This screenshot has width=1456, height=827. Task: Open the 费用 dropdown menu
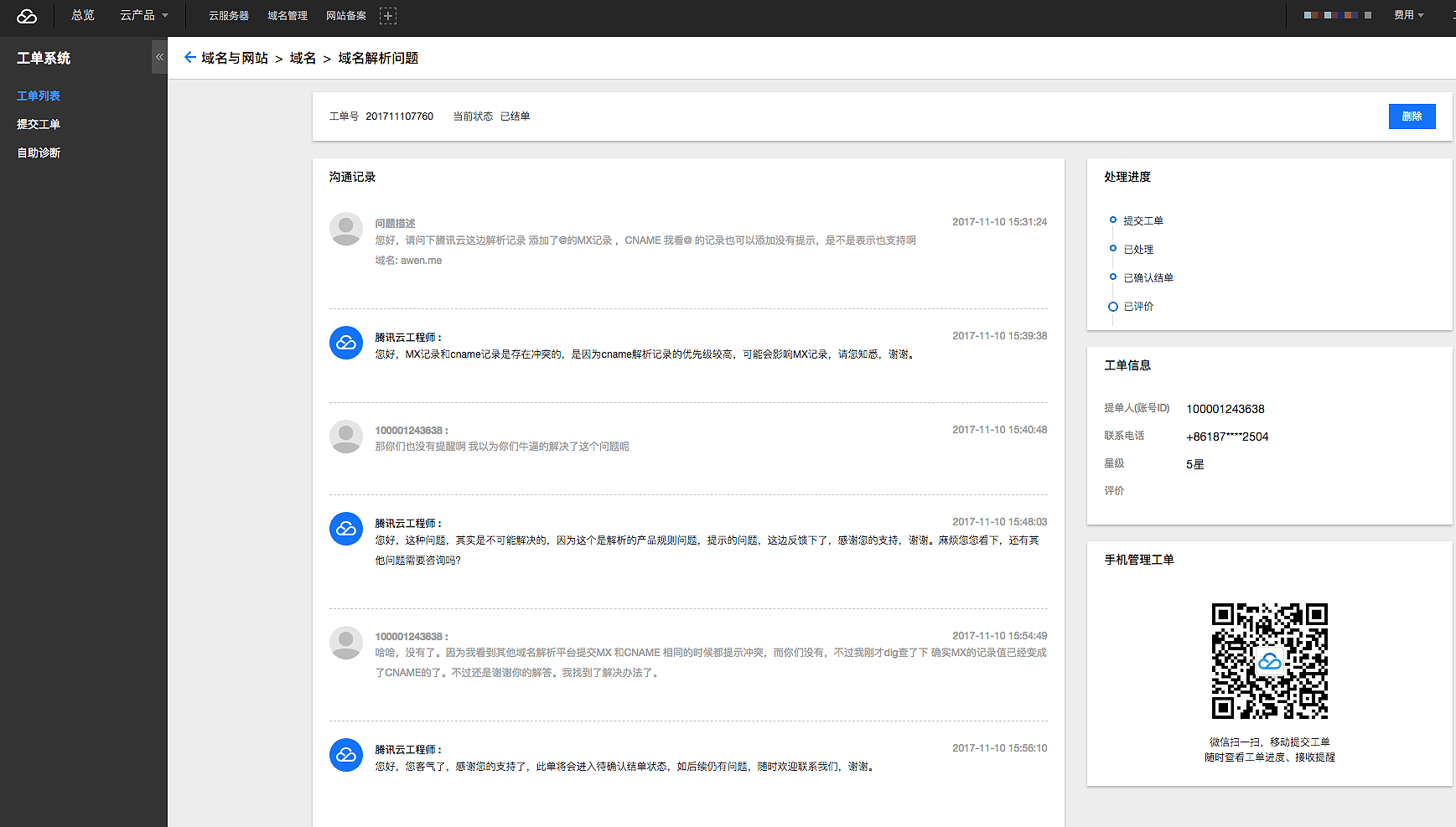(x=1408, y=16)
